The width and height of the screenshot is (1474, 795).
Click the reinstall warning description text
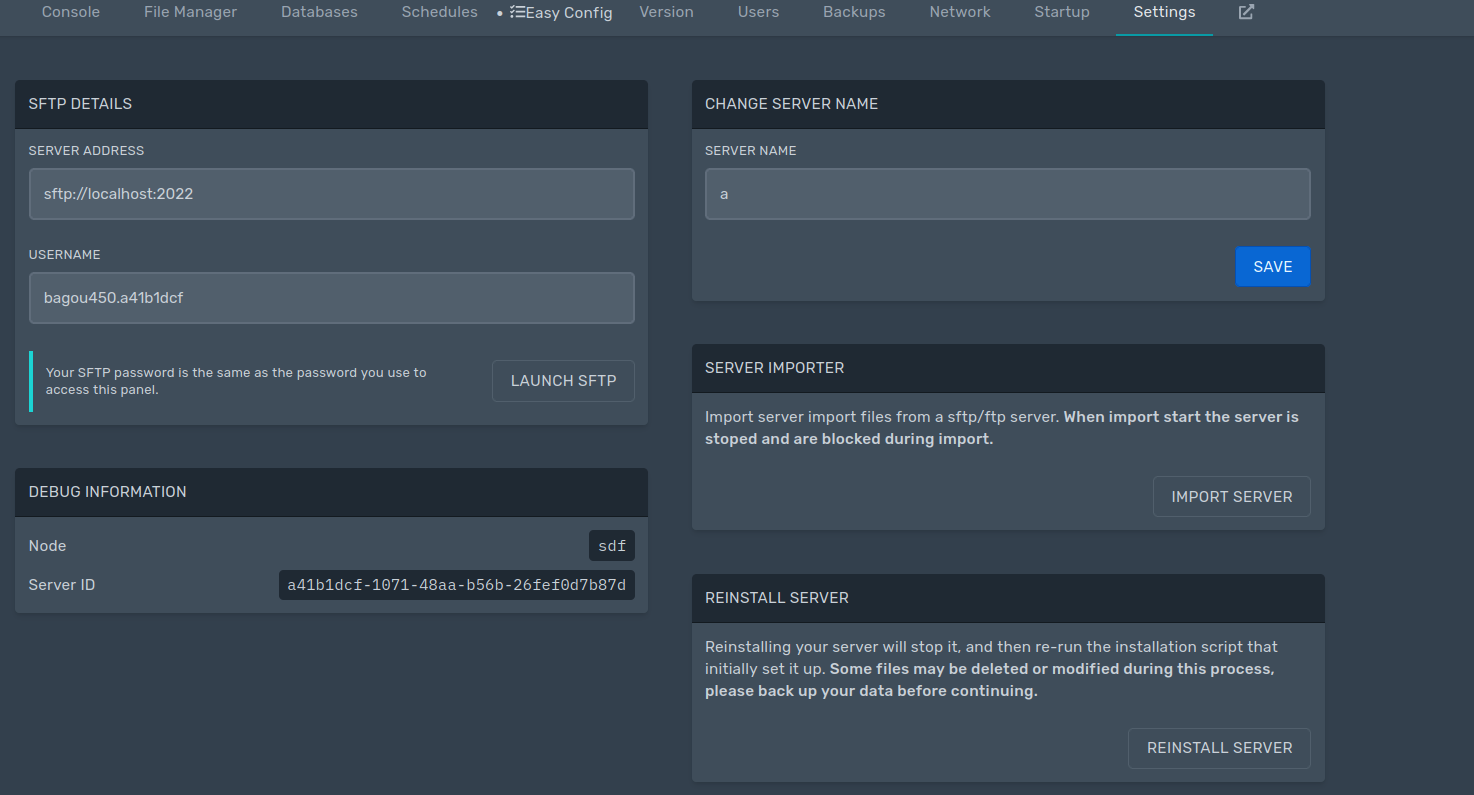tap(991, 669)
